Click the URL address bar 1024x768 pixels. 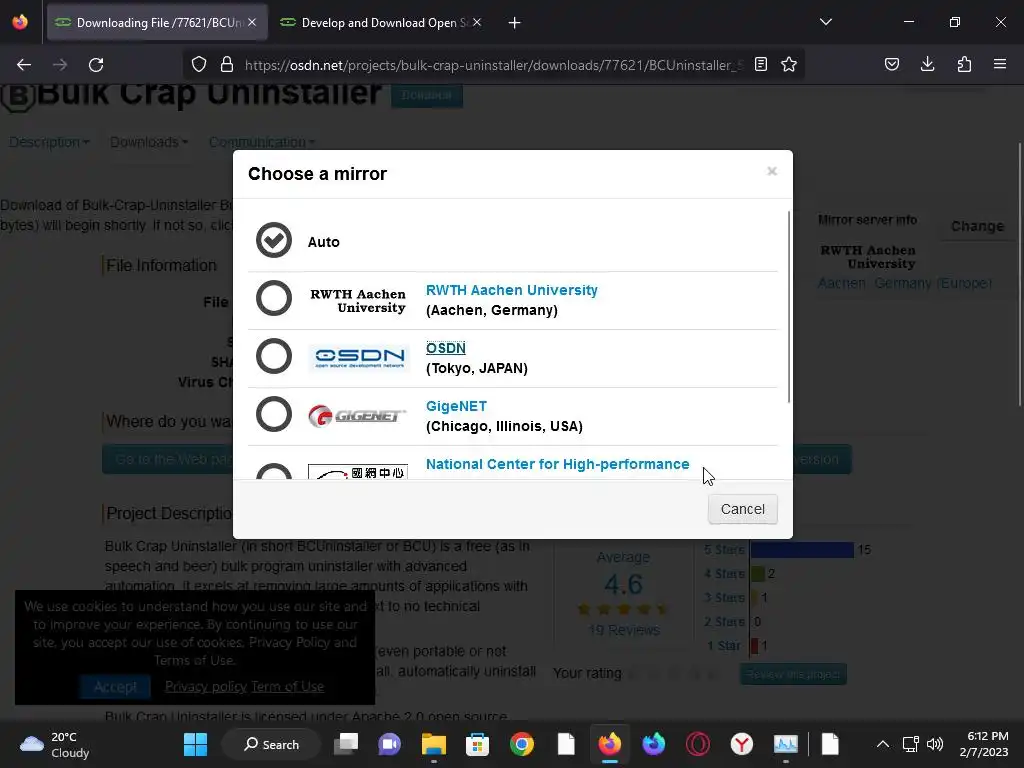pos(493,65)
